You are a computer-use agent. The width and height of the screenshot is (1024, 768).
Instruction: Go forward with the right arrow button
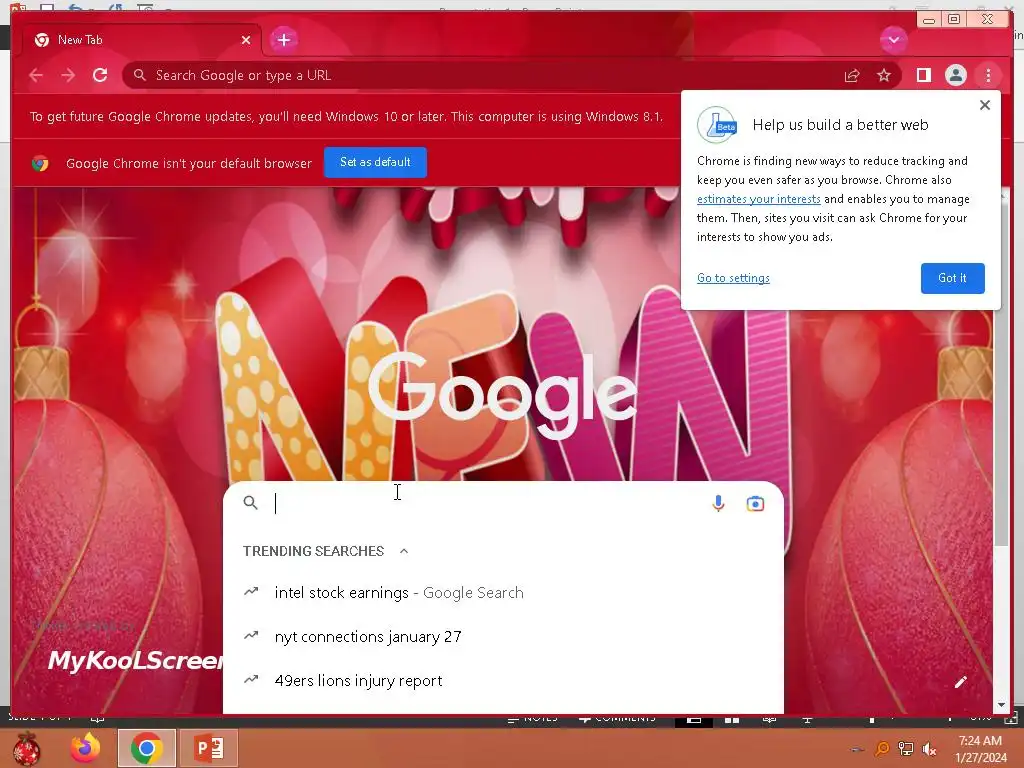pyautogui.click(x=68, y=75)
